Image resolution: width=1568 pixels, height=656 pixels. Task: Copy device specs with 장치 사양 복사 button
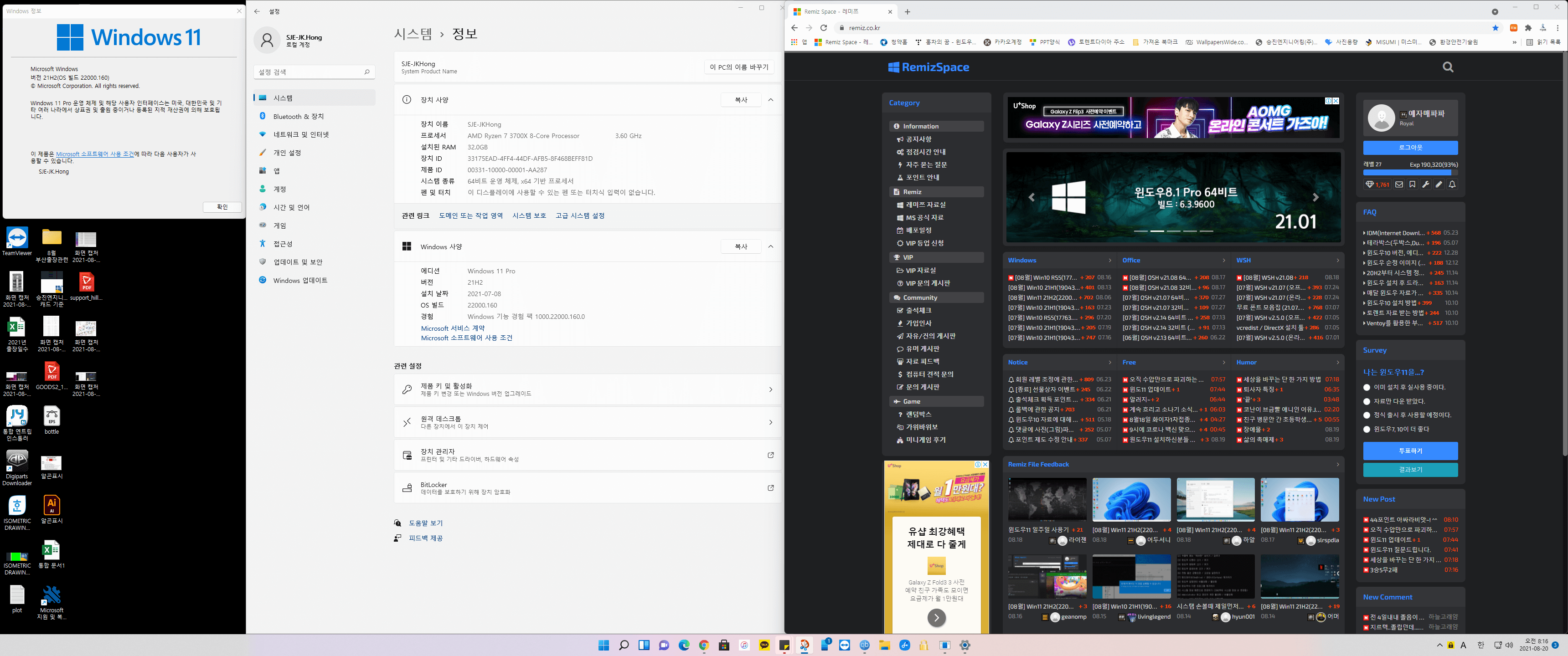coord(741,100)
